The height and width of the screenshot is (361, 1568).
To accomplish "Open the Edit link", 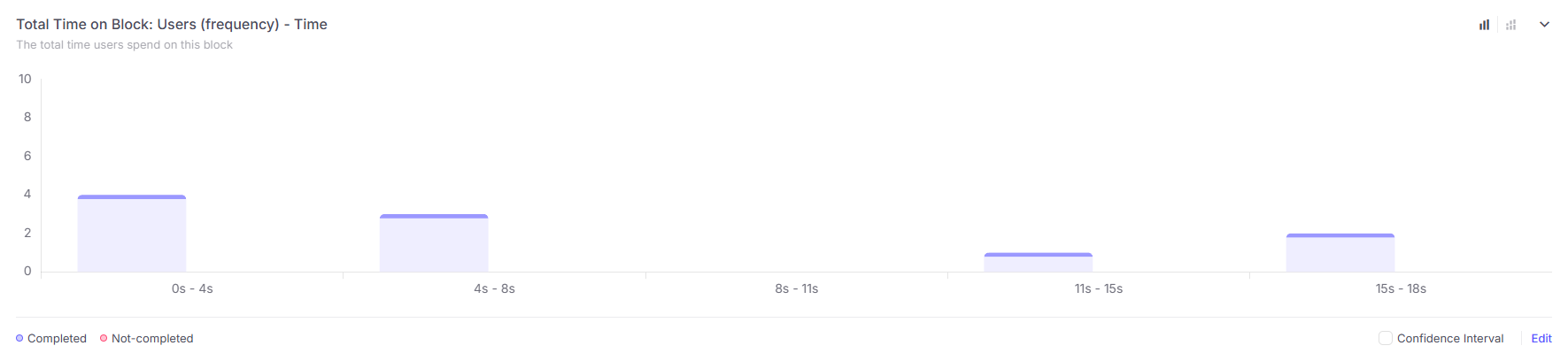I will click(x=1541, y=338).
